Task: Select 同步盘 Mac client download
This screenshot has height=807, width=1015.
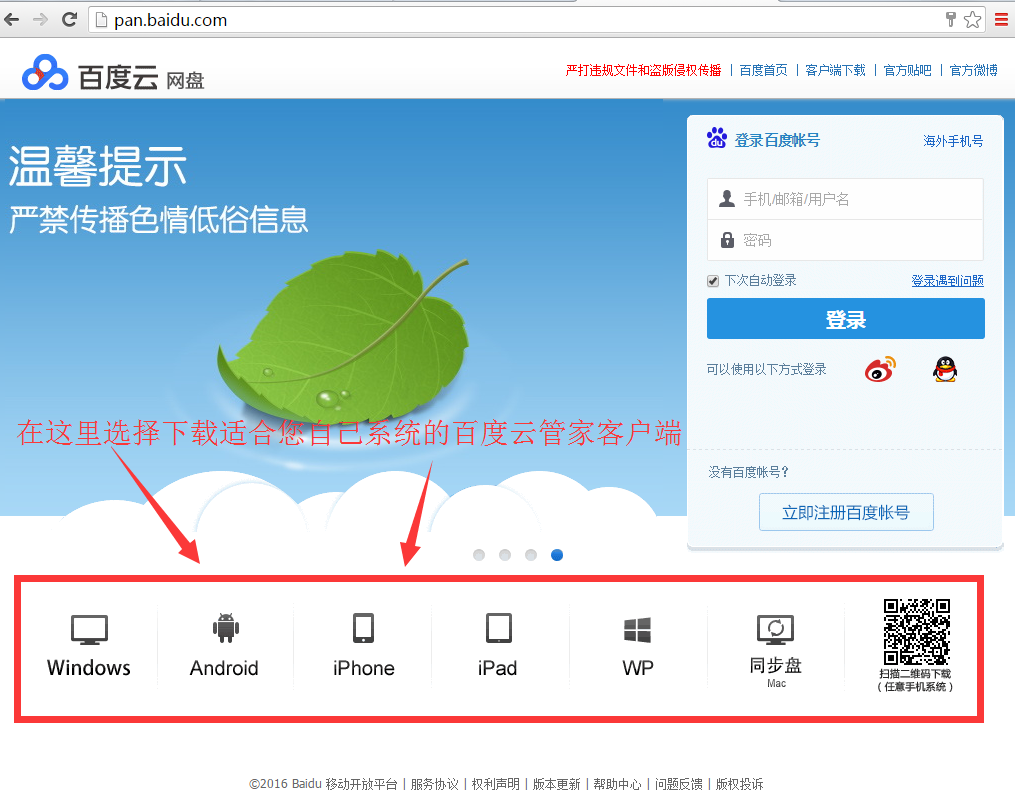Action: tap(775, 651)
